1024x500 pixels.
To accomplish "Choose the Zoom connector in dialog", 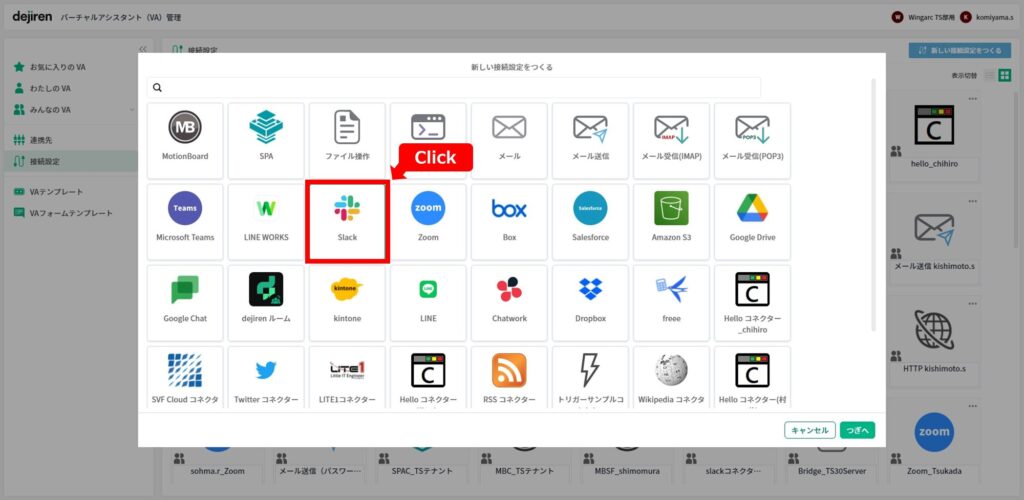I will coord(428,222).
